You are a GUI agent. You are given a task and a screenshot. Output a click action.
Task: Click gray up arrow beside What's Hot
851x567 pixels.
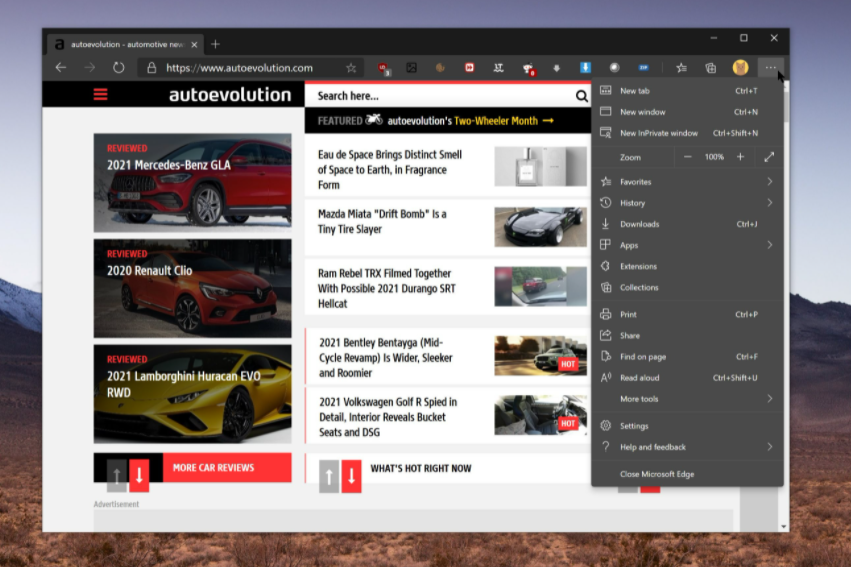[x=329, y=476]
